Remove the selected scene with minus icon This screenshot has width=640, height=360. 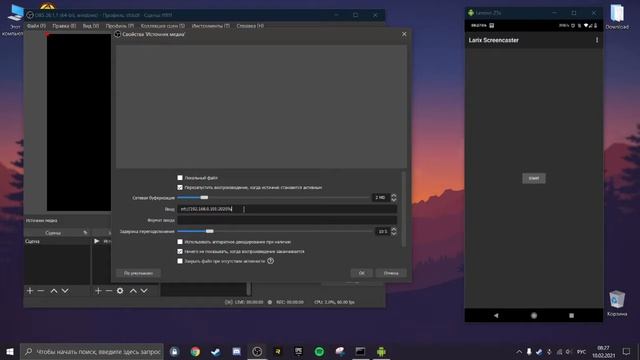click(x=41, y=291)
